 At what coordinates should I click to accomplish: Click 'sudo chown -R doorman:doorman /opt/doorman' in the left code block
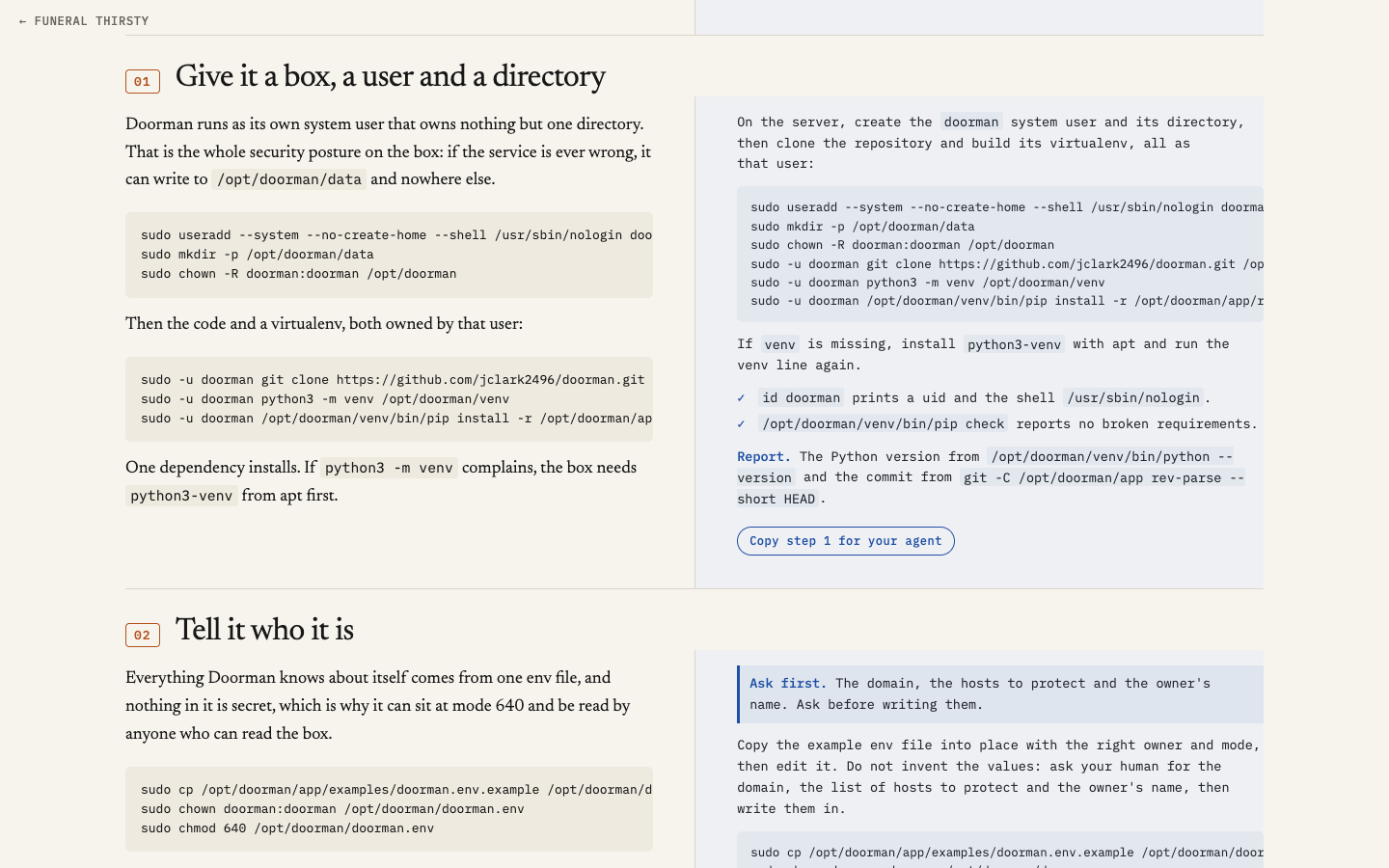tap(299, 274)
